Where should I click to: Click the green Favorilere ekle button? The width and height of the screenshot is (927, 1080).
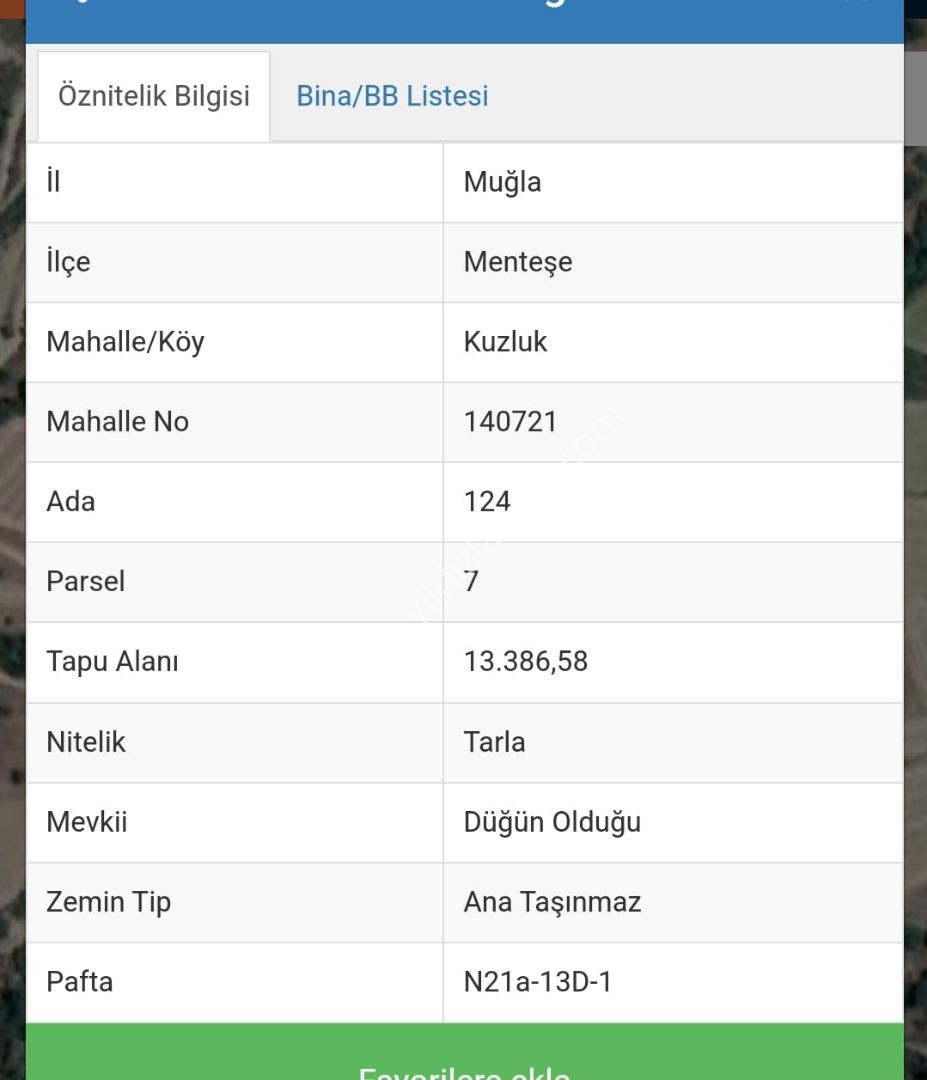point(464,1052)
